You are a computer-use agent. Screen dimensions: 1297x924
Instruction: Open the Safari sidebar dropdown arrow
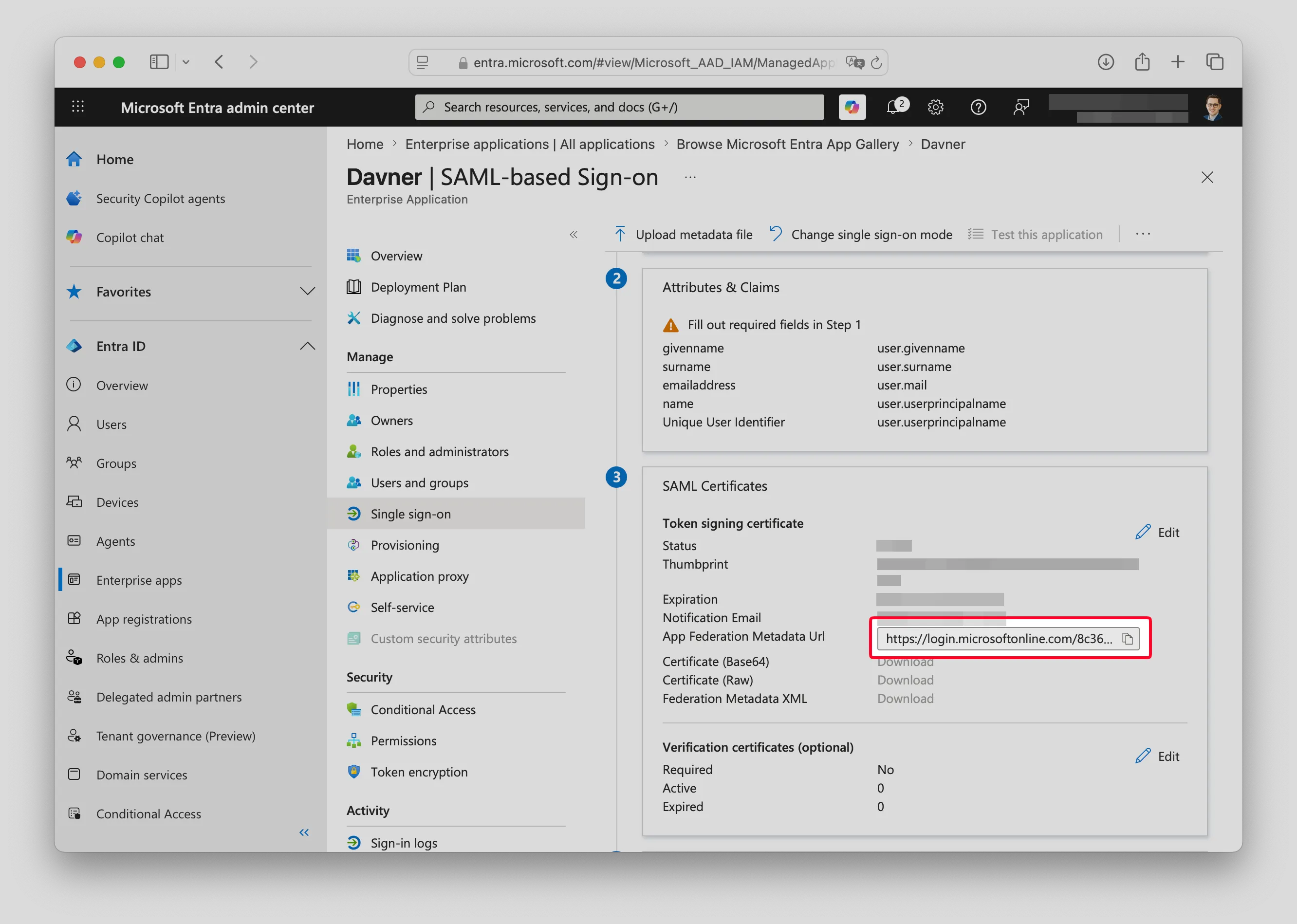tap(186, 62)
